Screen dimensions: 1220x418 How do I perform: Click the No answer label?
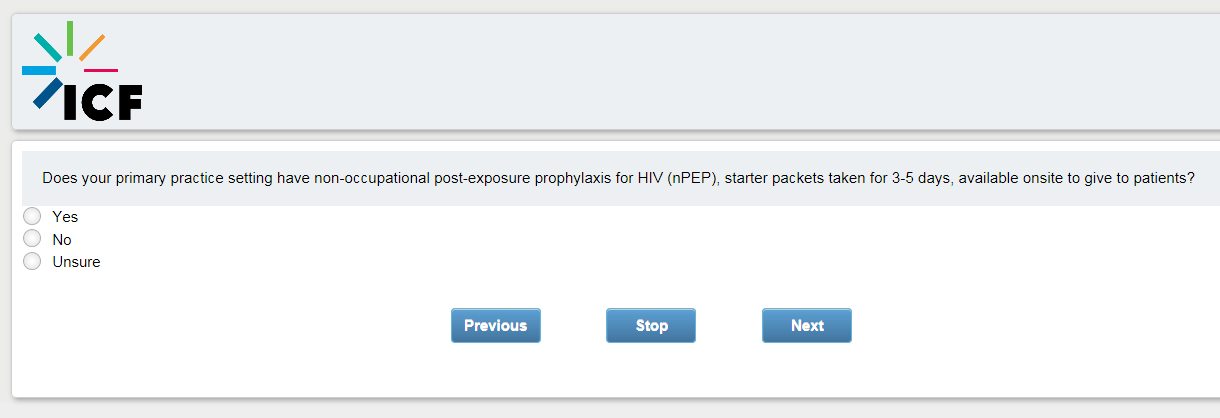click(62, 239)
